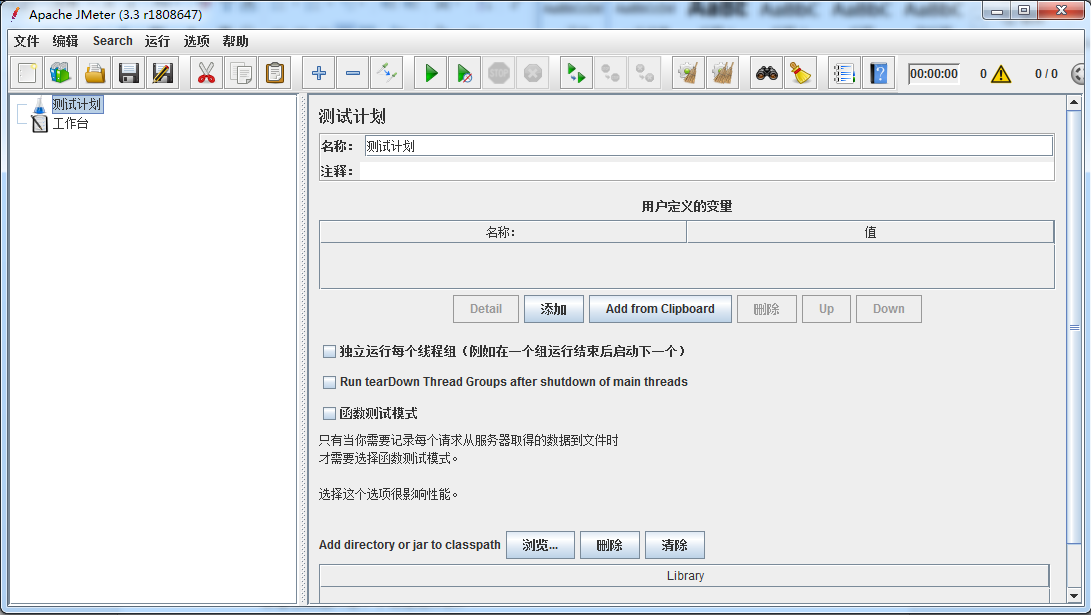Click the yellow warning triangle icon
The width and height of the screenshot is (1091, 615).
(x=1001, y=74)
